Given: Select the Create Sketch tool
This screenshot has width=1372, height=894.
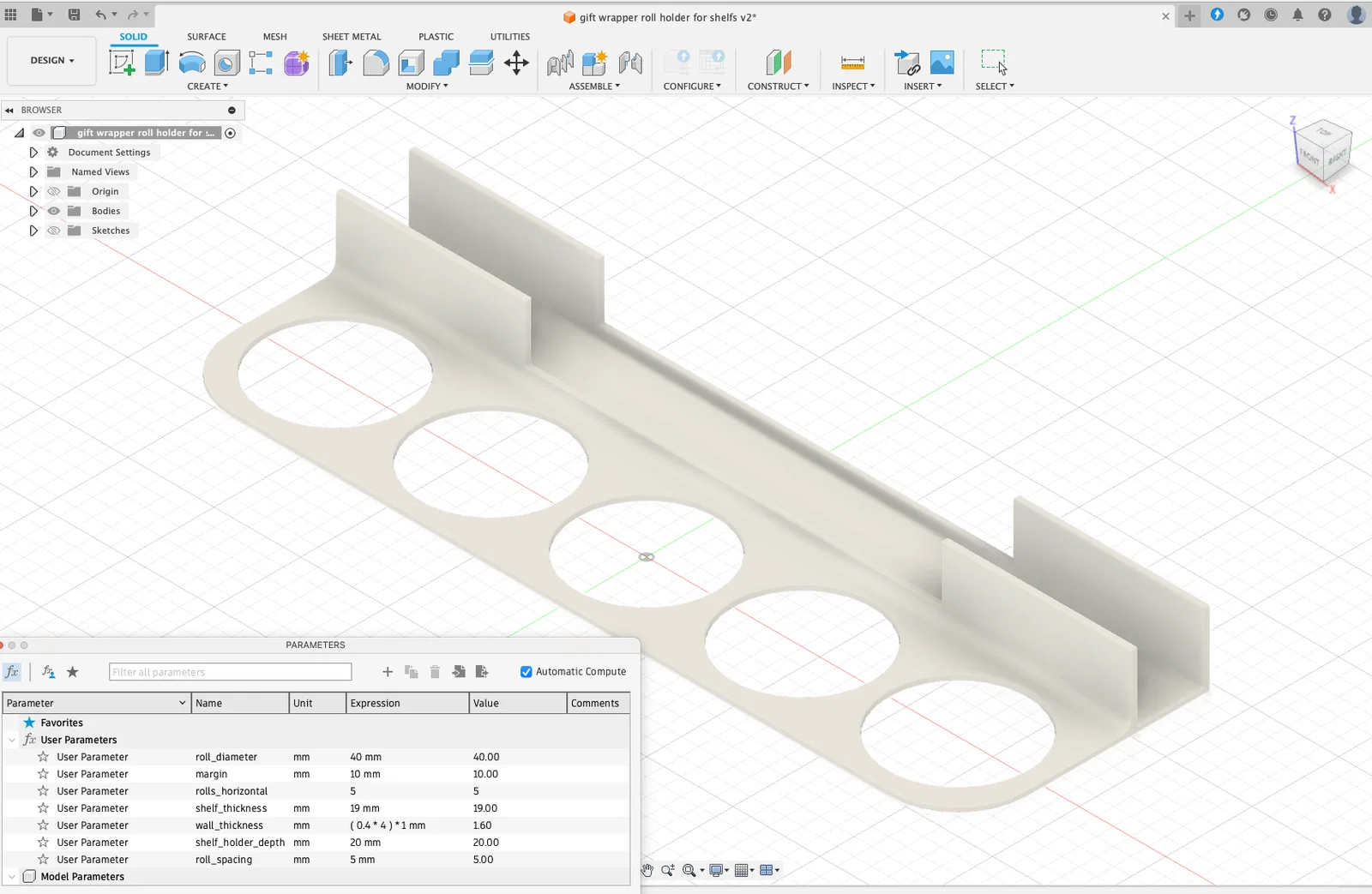Looking at the screenshot, I should pos(122,63).
